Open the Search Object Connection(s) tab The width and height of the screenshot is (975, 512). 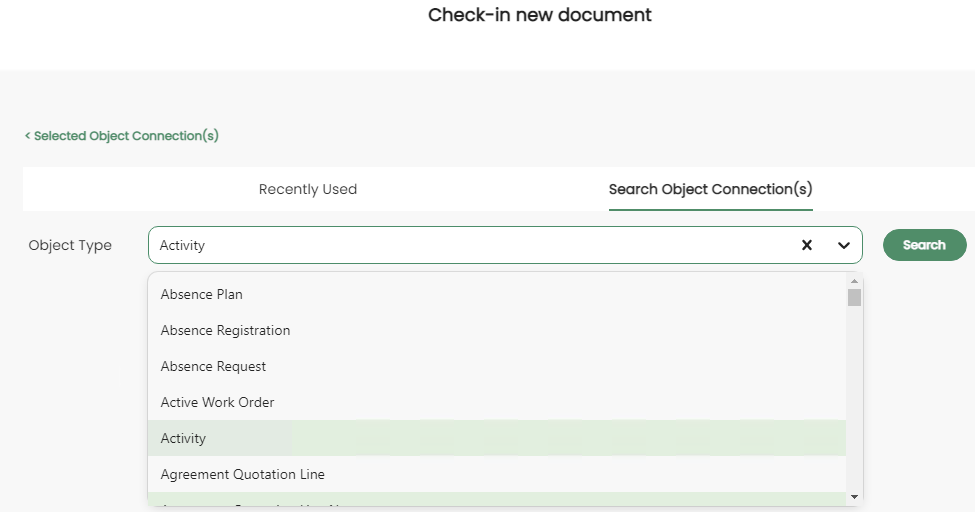(710, 189)
